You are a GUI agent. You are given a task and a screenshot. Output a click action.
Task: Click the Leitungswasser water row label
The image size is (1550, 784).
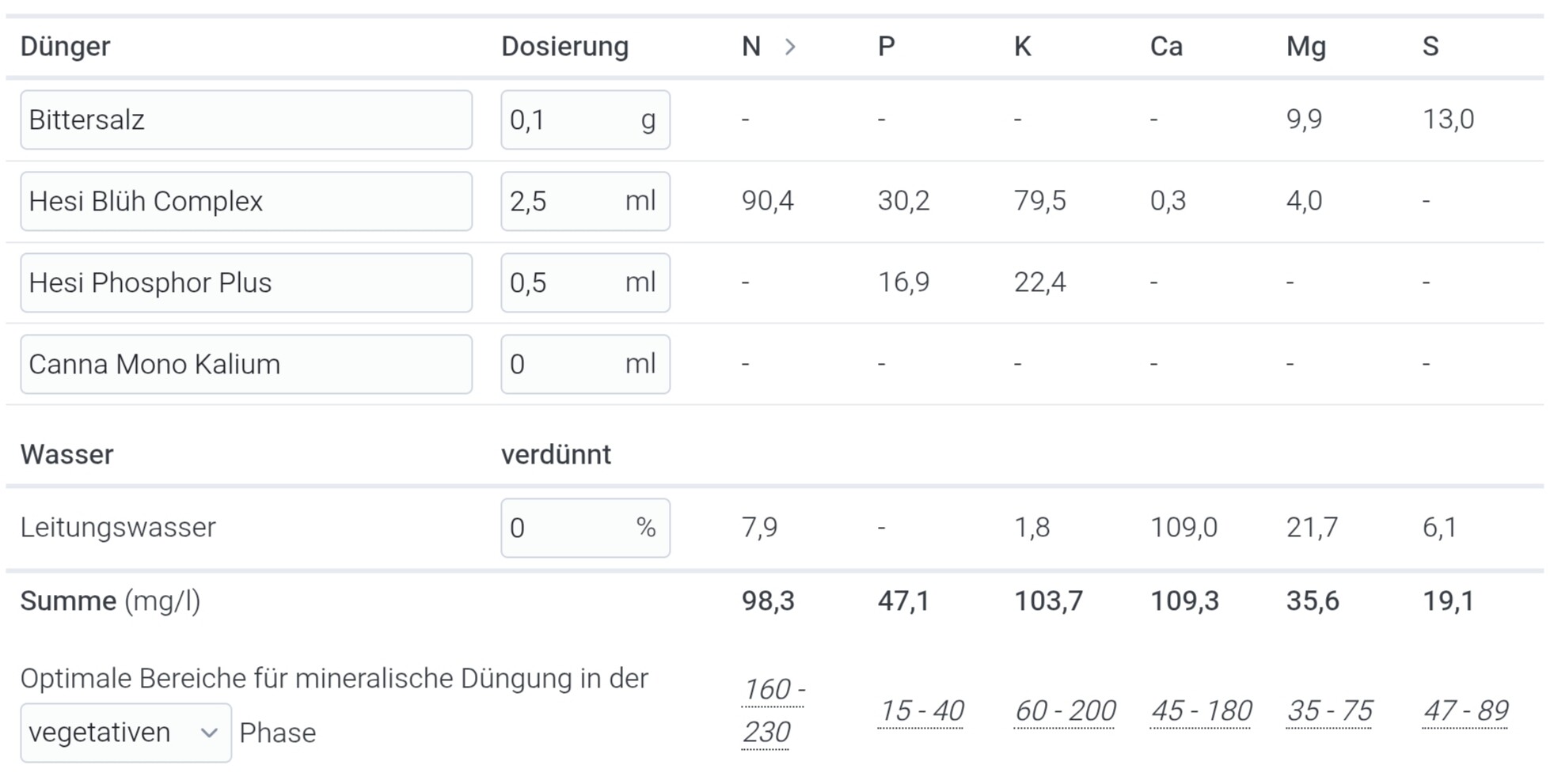click(x=118, y=528)
